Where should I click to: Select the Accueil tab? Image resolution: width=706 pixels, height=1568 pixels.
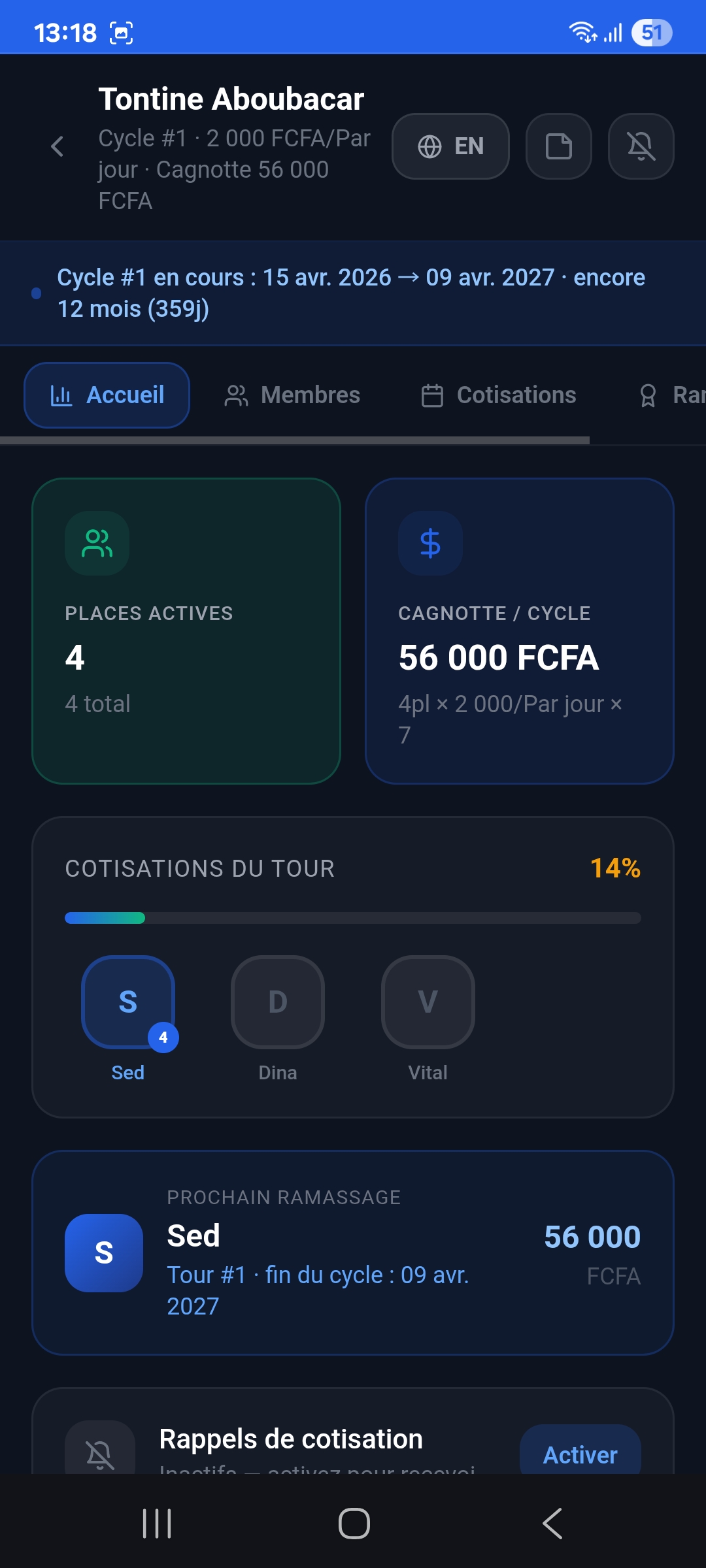point(107,395)
